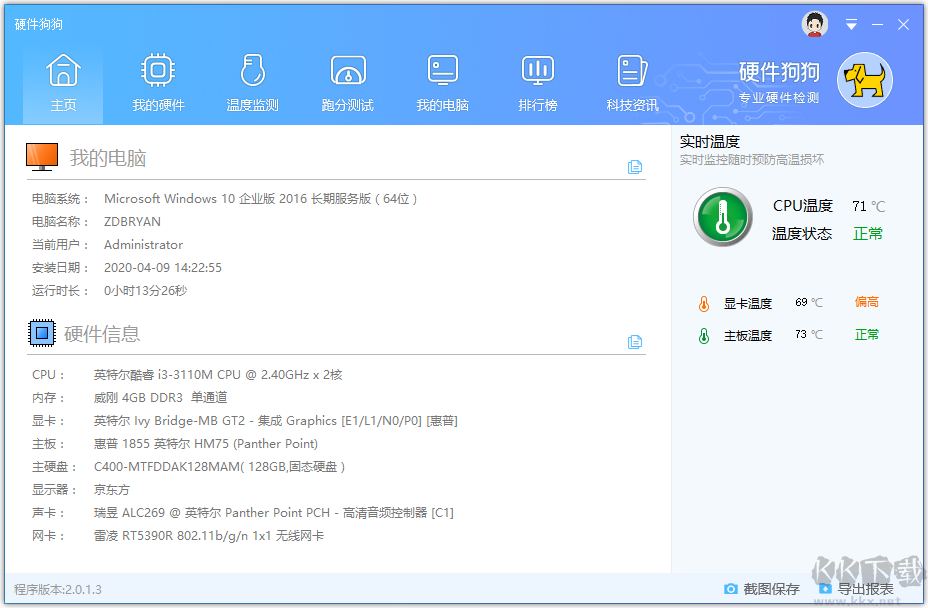Image resolution: width=928 pixels, height=608 pixels.
Task: Export a report via 导出报表
Action: pyautogui.click(x=865, y=590)
